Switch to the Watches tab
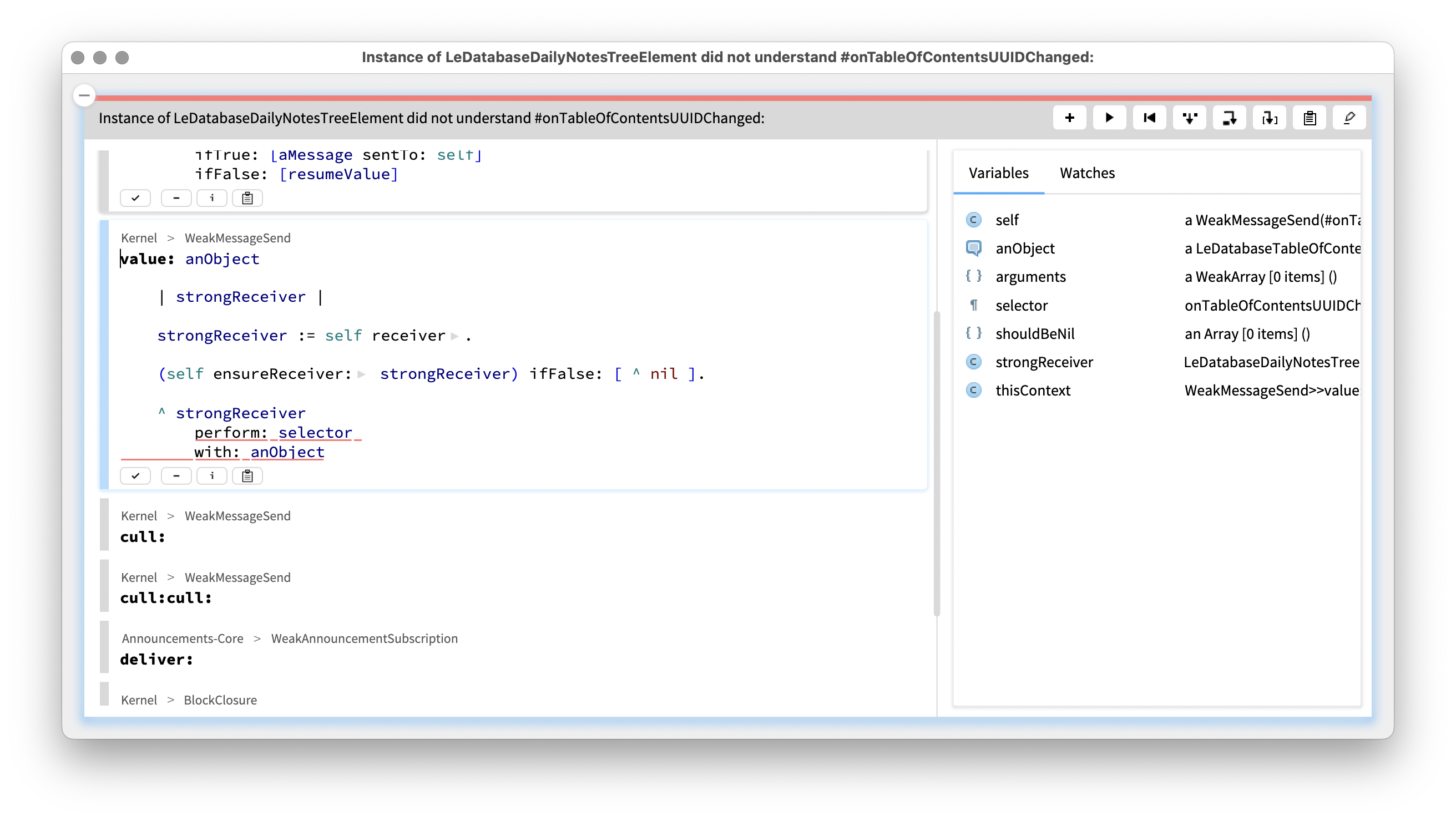Image resolution: width=1456 pixels, height=821 pixels. pyautogui.click(x=1086, y=173)
